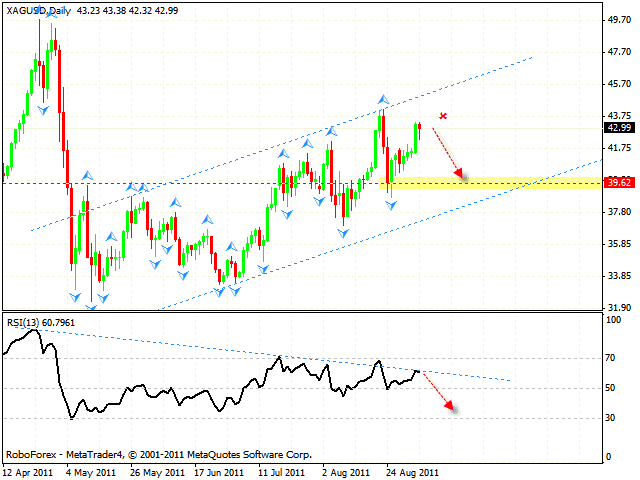This screenshot has height=480, width=640.
Task: Select the up fractal arrow above the August high
Action: [382, 99]
